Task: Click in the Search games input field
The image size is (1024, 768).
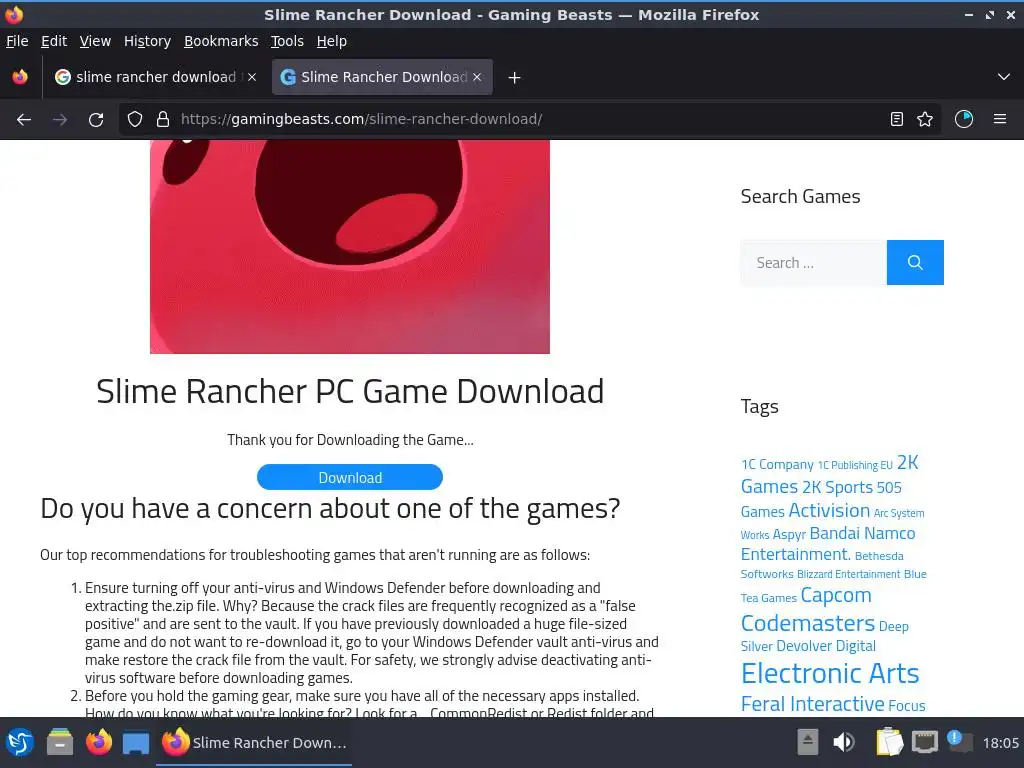Action: tap(814, 263)
